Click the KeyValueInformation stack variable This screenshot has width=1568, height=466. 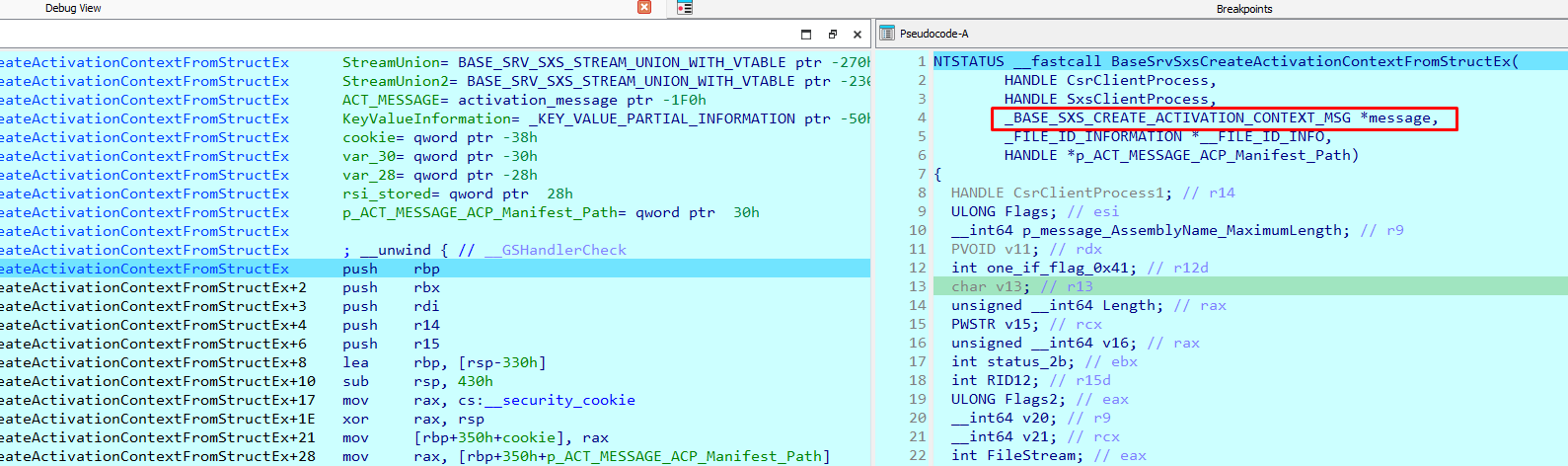(x=426, y=118)
